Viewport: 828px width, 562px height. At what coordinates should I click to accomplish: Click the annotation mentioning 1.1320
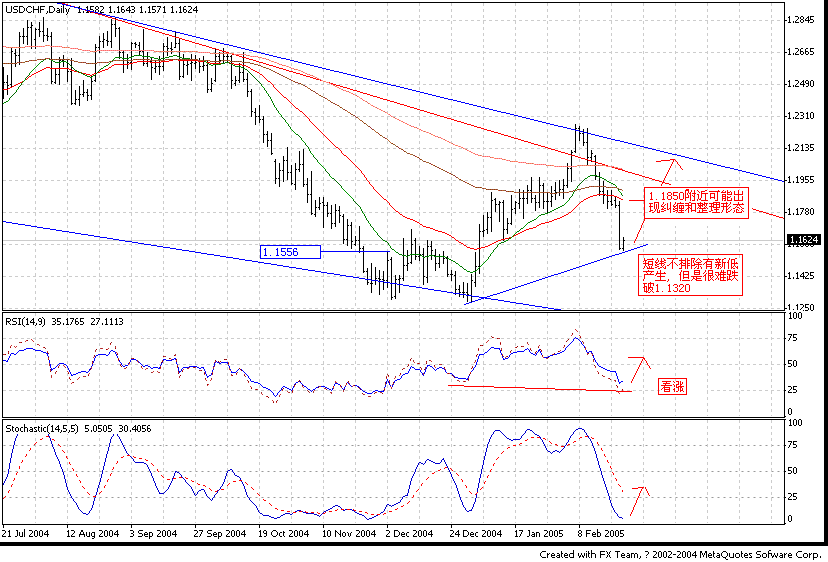[691, 275]
